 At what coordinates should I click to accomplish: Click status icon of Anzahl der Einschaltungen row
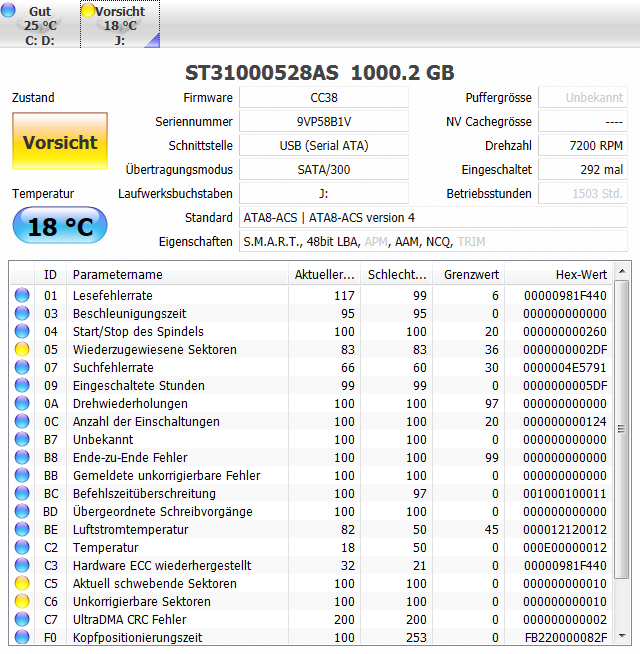[x=22, y=421]
